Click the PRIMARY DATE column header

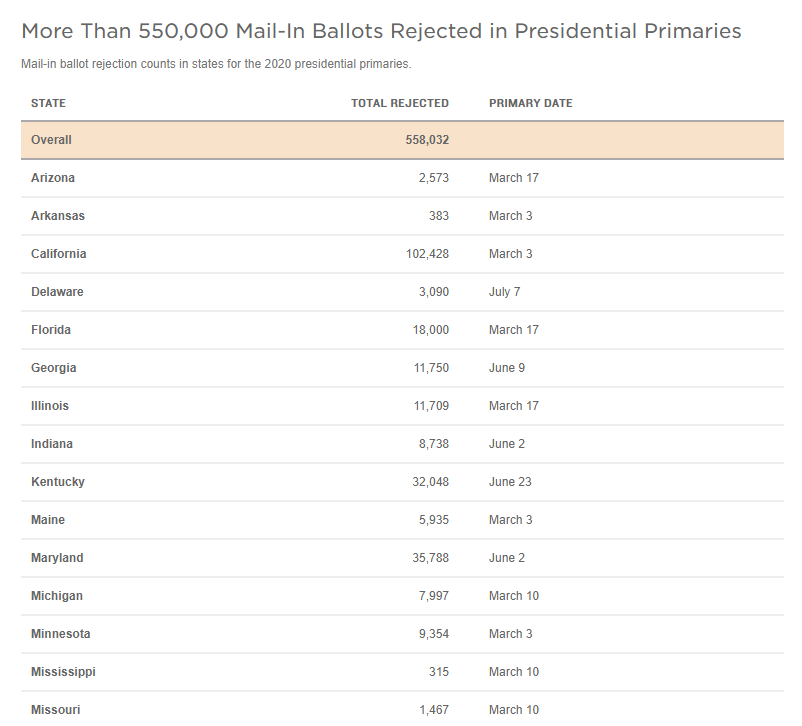point(530,103)
